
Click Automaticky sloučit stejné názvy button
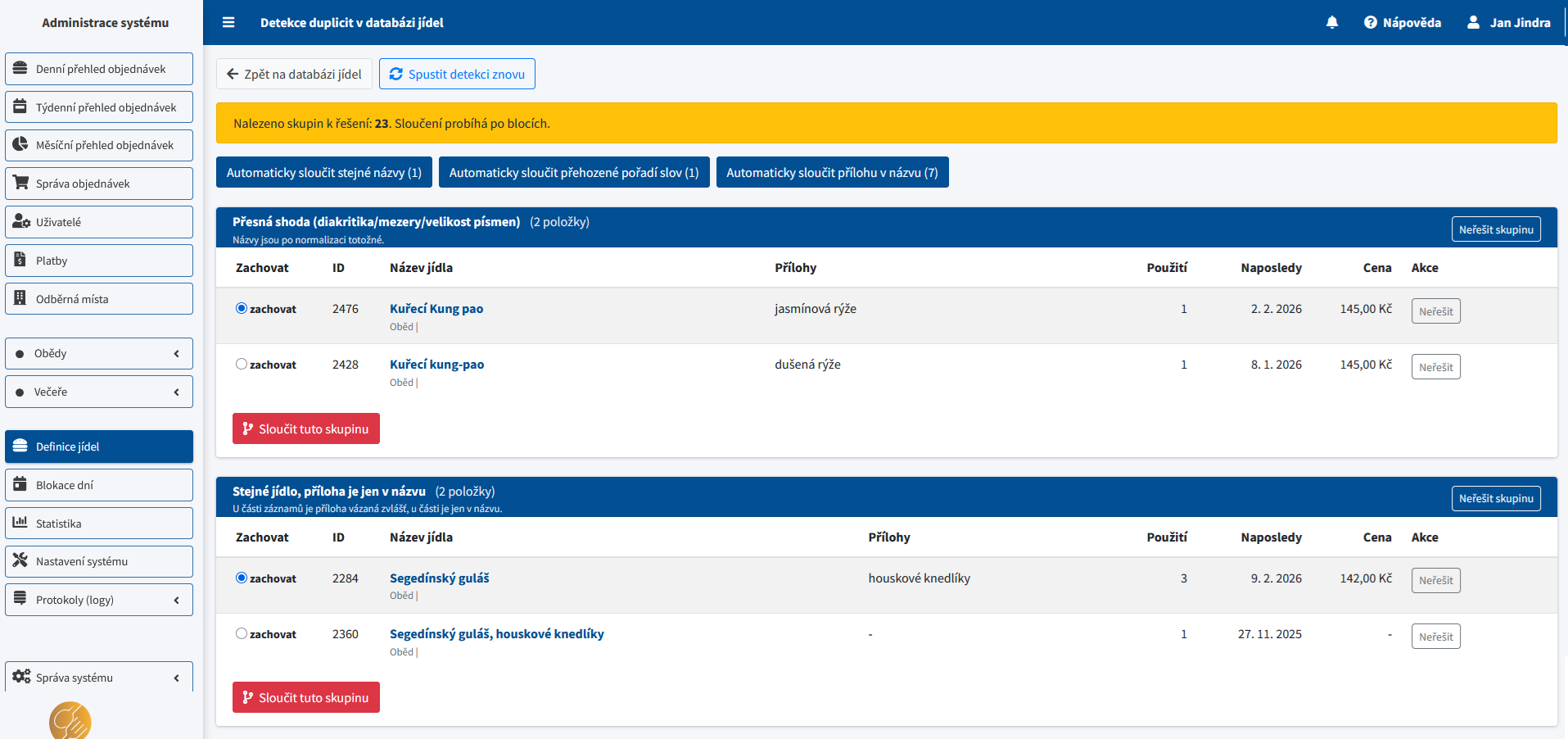pos(323,172)
